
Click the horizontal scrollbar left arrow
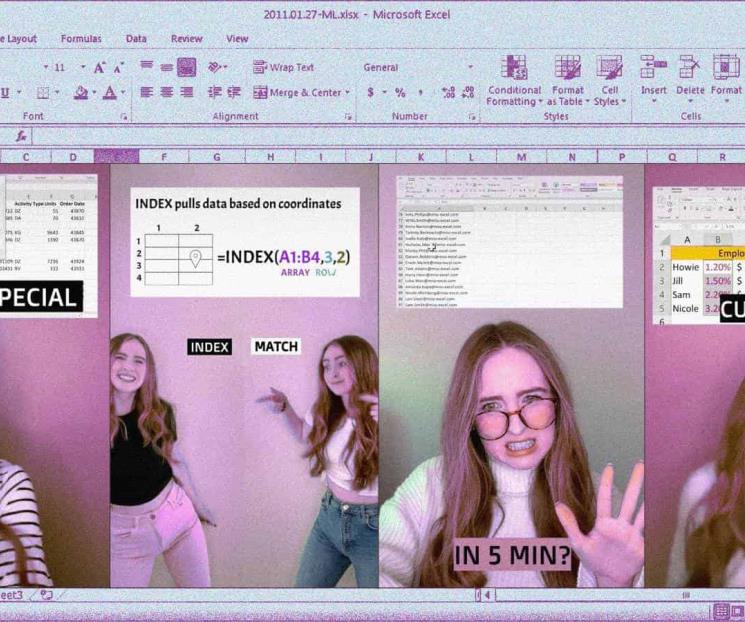tap(487, 595)
